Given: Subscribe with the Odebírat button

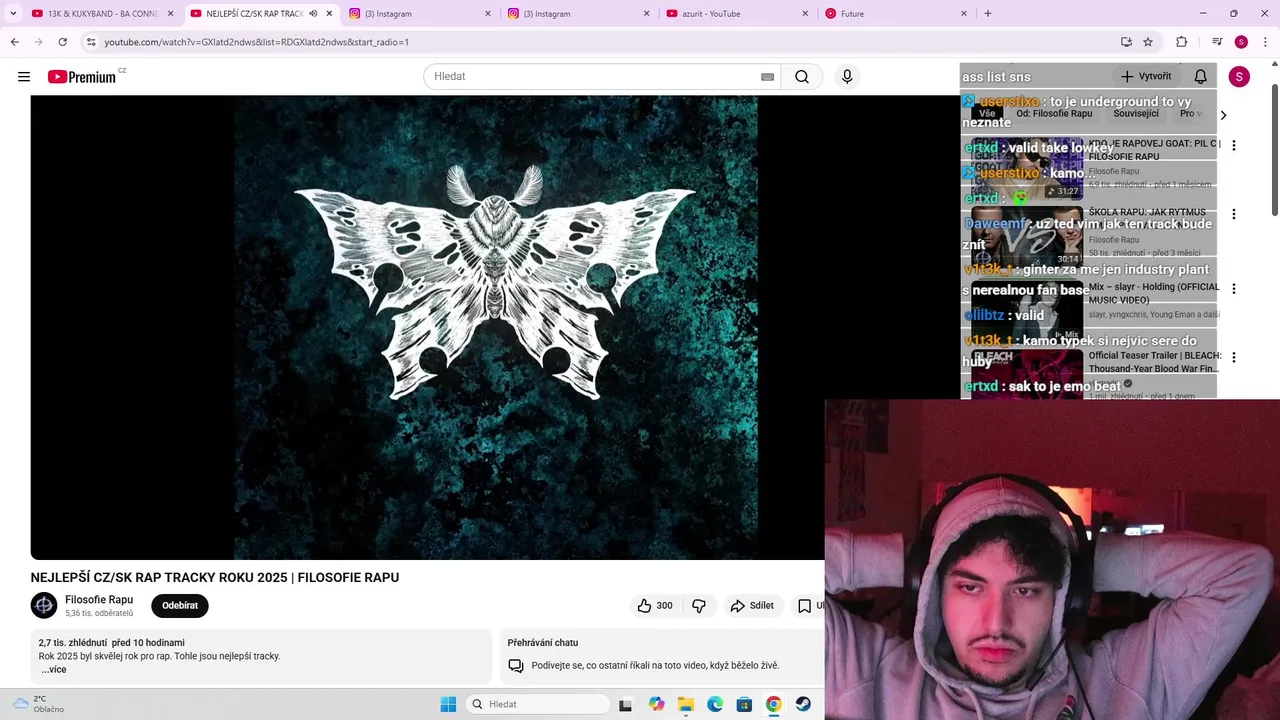Looking at the screenshot, I should (x=180, y=606).
